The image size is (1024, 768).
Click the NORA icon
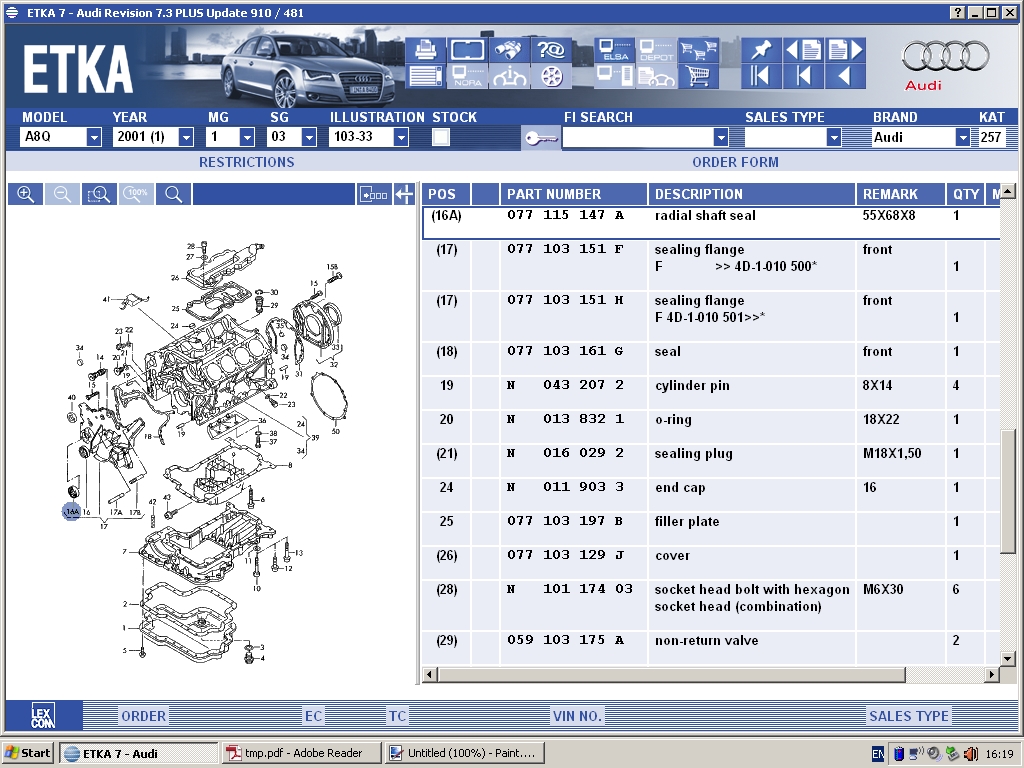[x=468, y=76]
